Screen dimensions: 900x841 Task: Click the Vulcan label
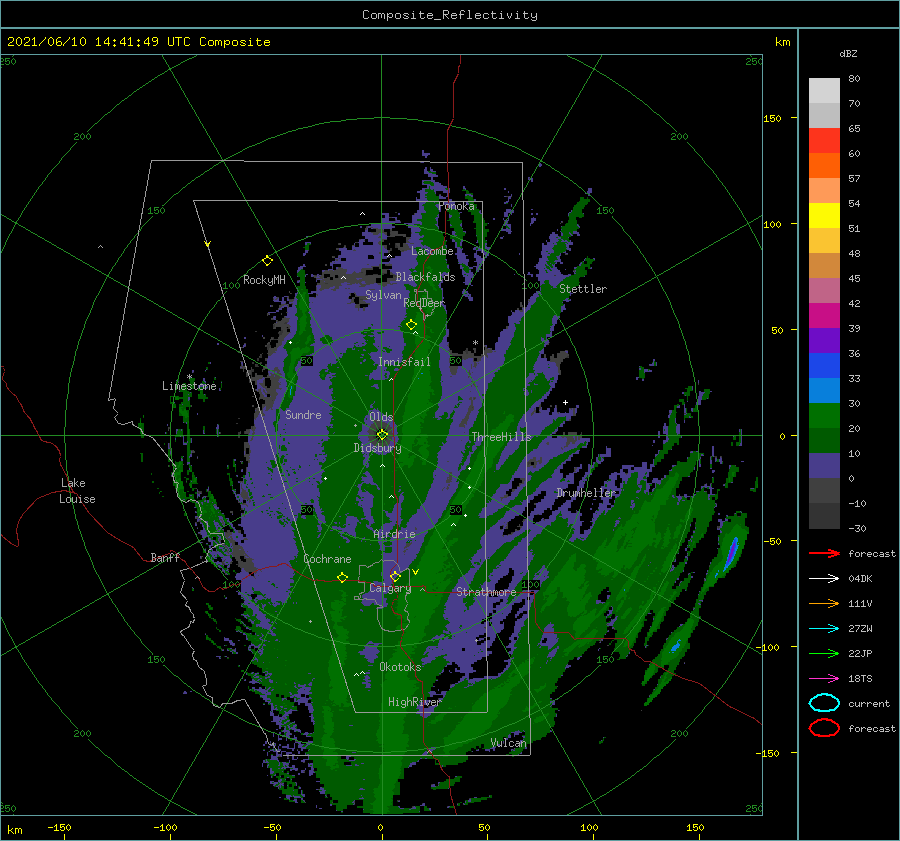click(508, 743)
